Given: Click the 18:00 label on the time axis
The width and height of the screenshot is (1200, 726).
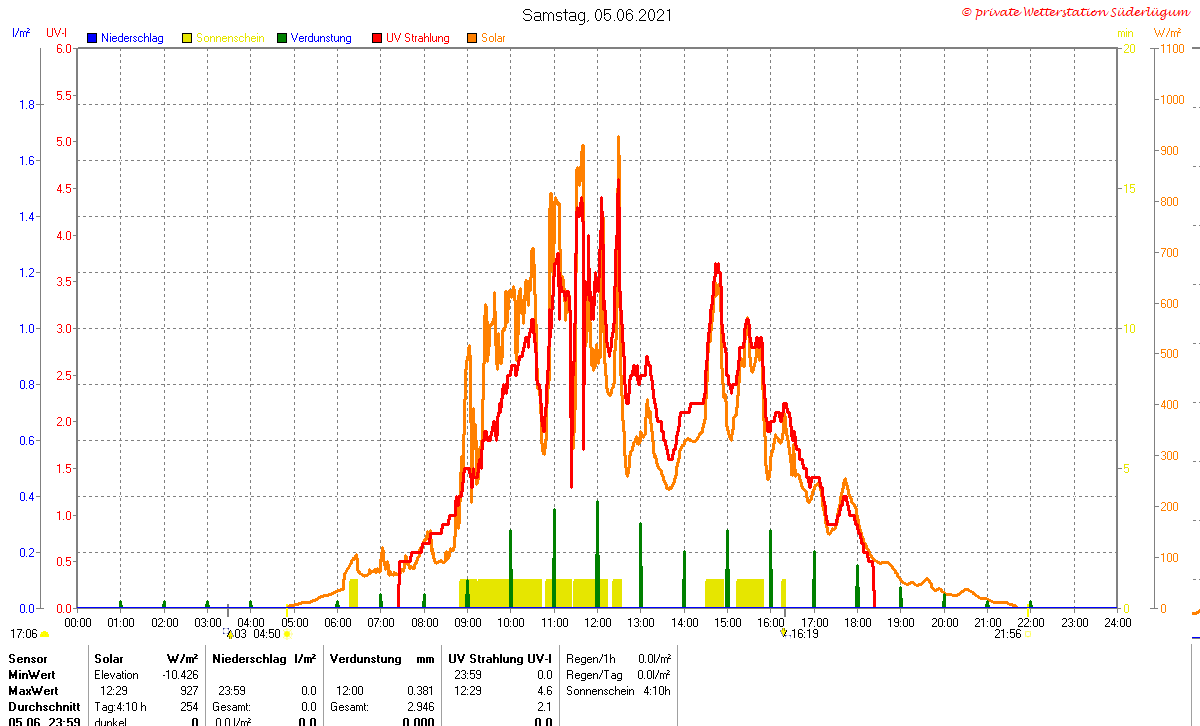Looking at the screenshot, I should 857,622.
